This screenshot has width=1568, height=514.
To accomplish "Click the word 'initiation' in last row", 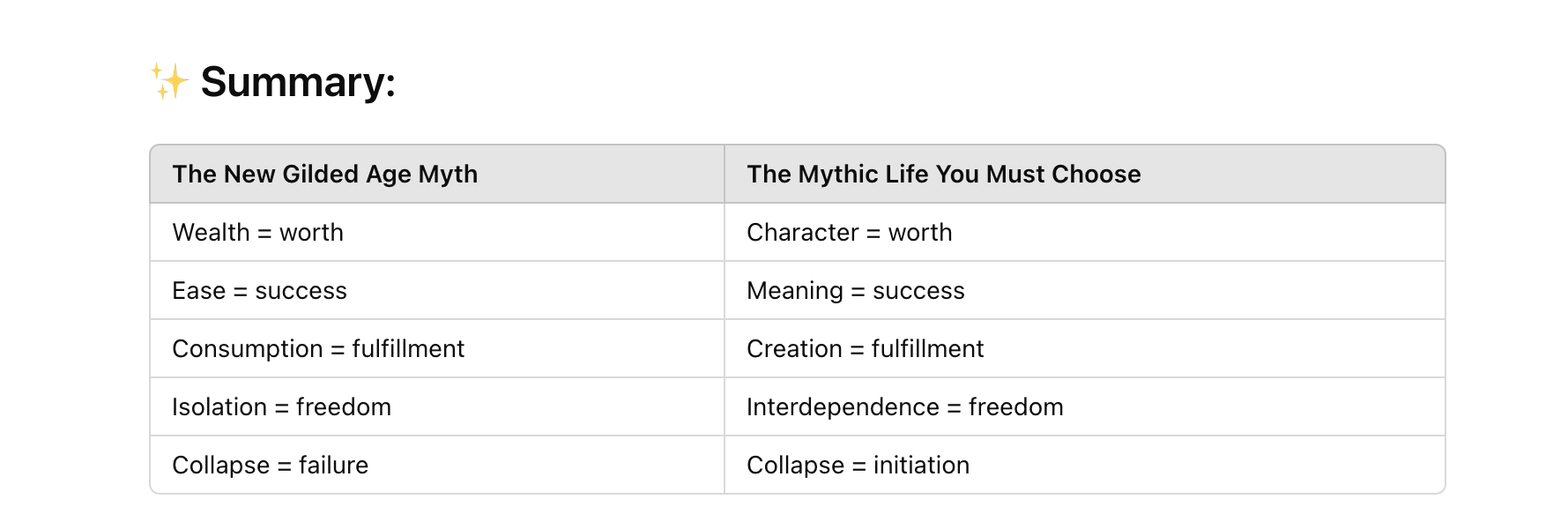I will 921,466.
